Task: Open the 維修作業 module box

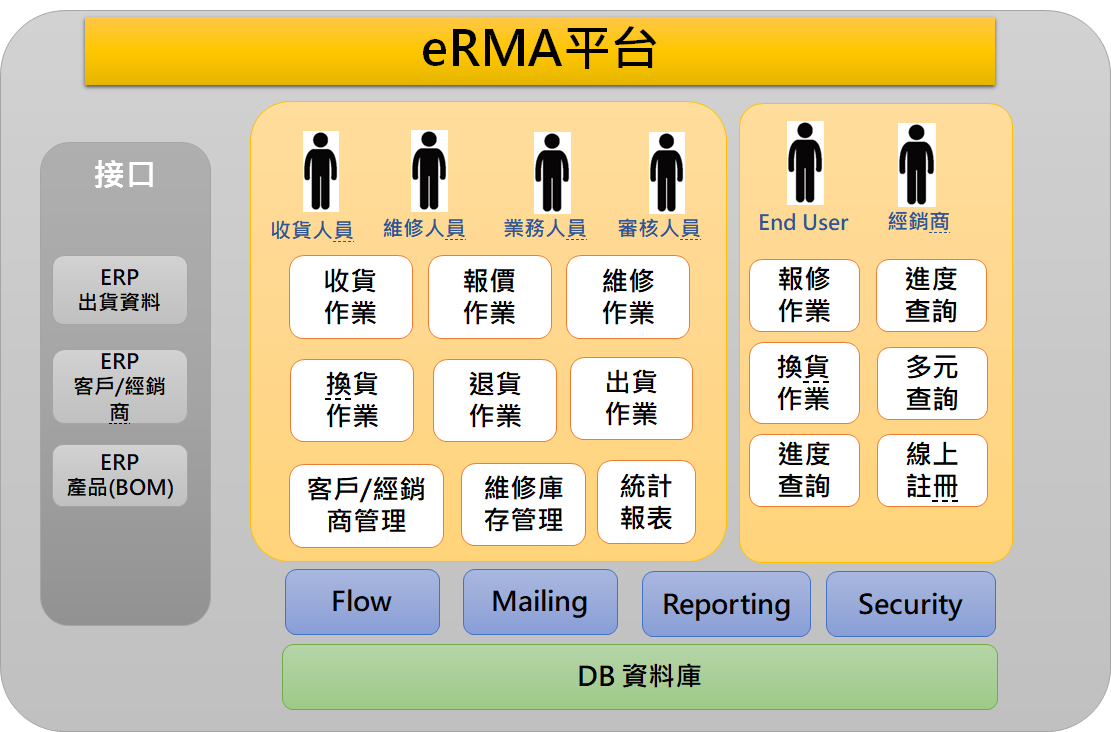Action: (x=628, y=297)
